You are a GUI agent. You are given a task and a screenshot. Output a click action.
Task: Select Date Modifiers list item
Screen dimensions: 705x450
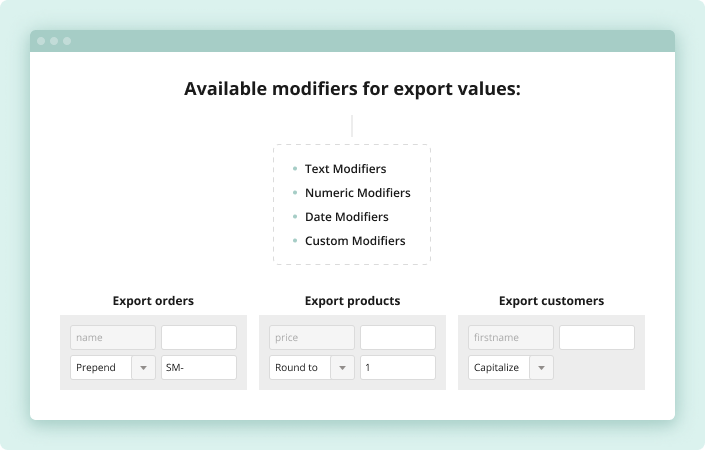[346, 217]
